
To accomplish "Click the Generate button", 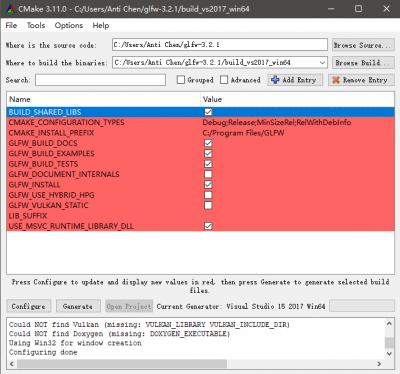I will 78,306.
